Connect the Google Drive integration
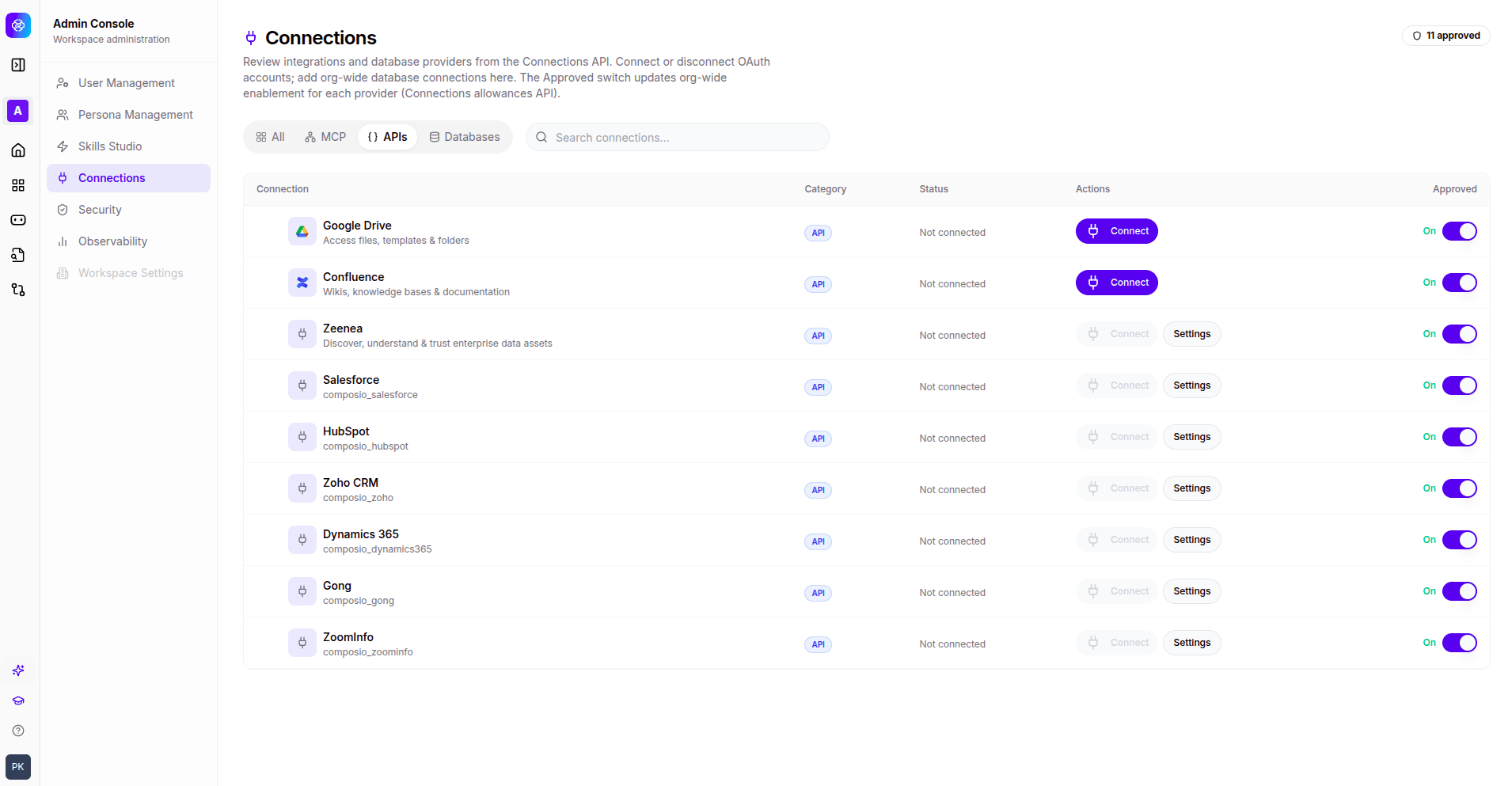Viewport: 1512px width, 786px height. point(1116,231)
